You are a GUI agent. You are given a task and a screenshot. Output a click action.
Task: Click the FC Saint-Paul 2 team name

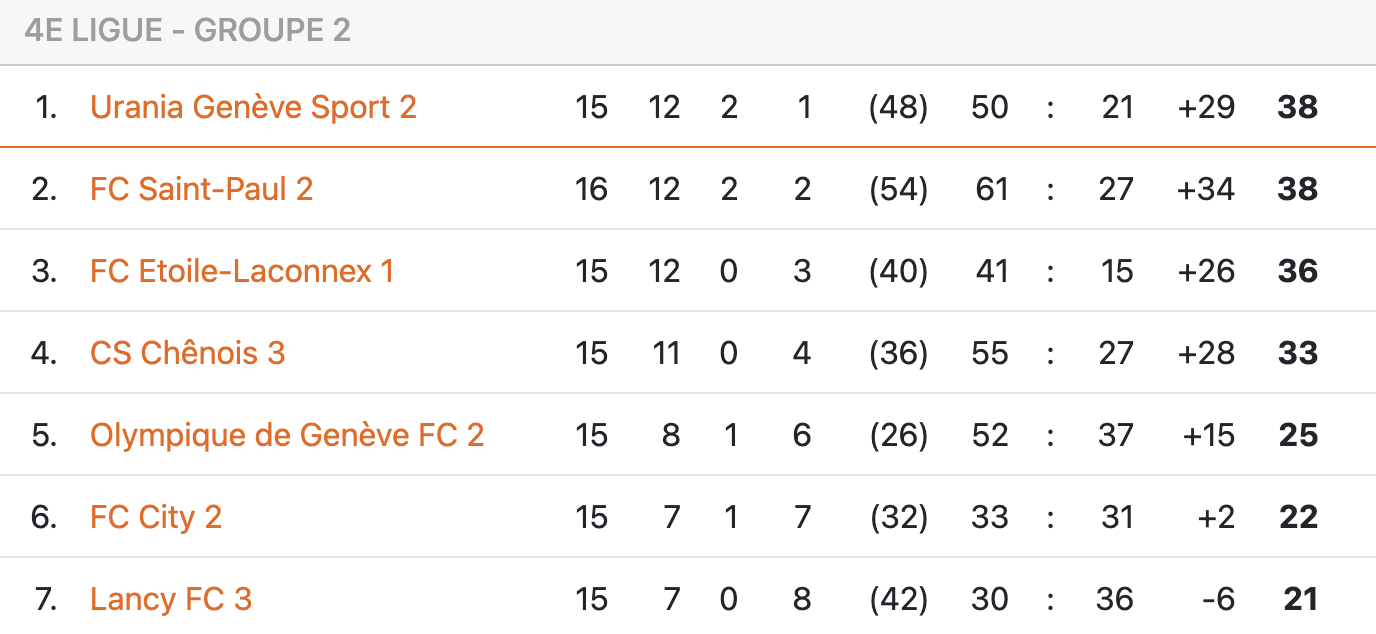pyautogui.click(x=201, y=189)
